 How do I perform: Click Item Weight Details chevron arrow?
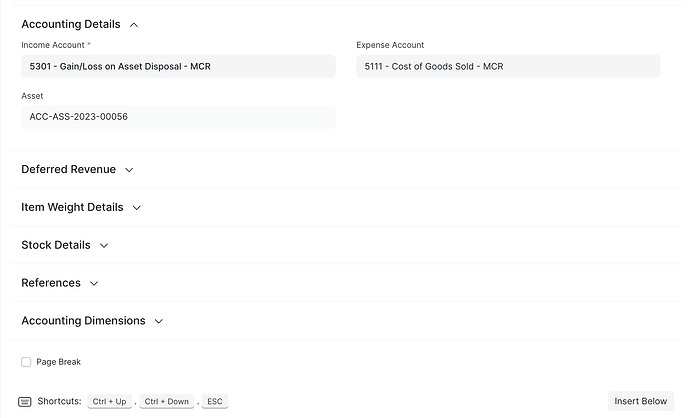click(x=137, y=208)
